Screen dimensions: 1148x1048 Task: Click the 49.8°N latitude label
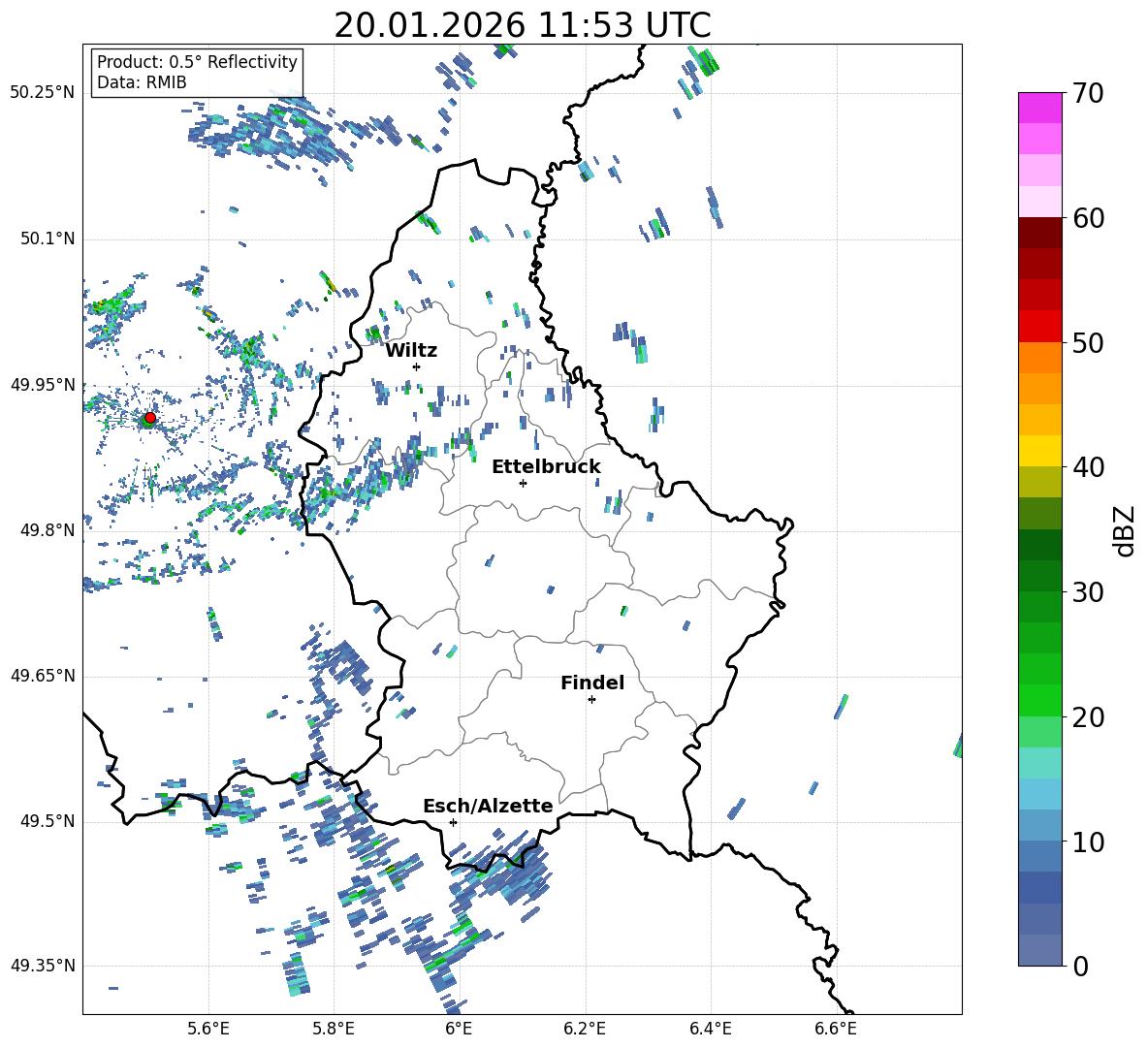click(x=47, y=530)
